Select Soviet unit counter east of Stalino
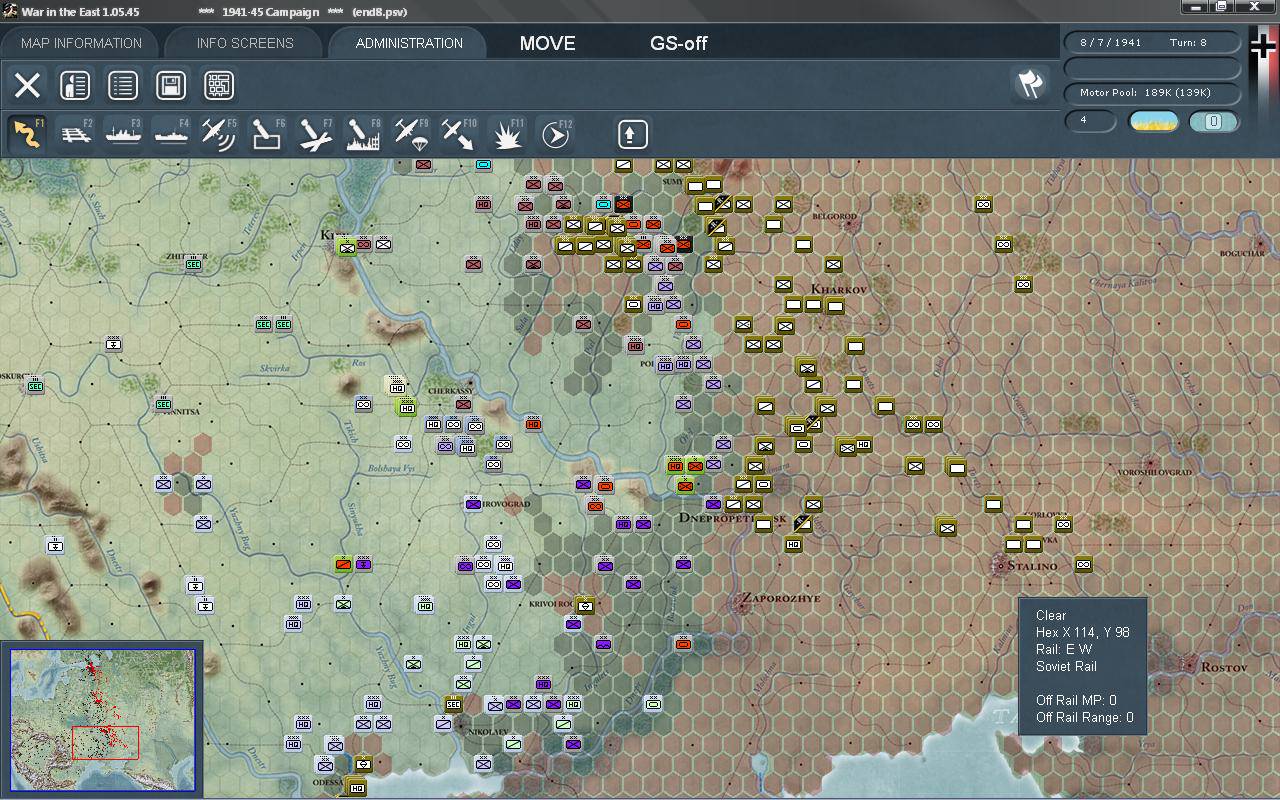 [x=1083, y=565]
